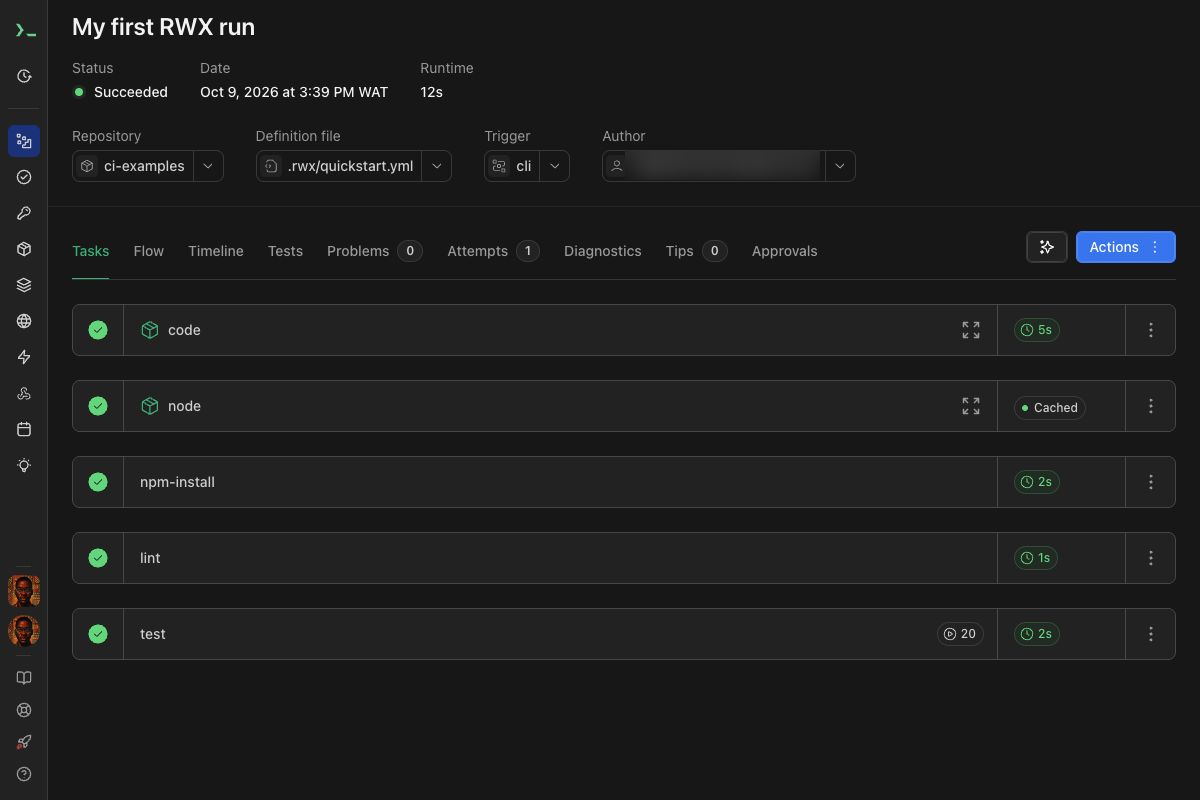Click the 20 tests badge on test row
Viewport: 1200px width, 800px height.
click(x=960, y=634)
